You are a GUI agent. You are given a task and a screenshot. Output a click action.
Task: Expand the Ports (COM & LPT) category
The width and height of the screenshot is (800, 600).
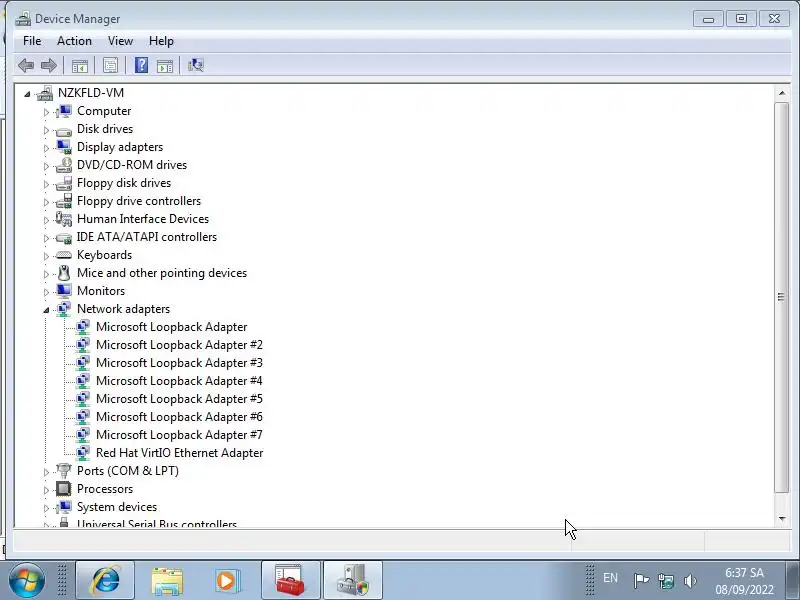[46, 472]
